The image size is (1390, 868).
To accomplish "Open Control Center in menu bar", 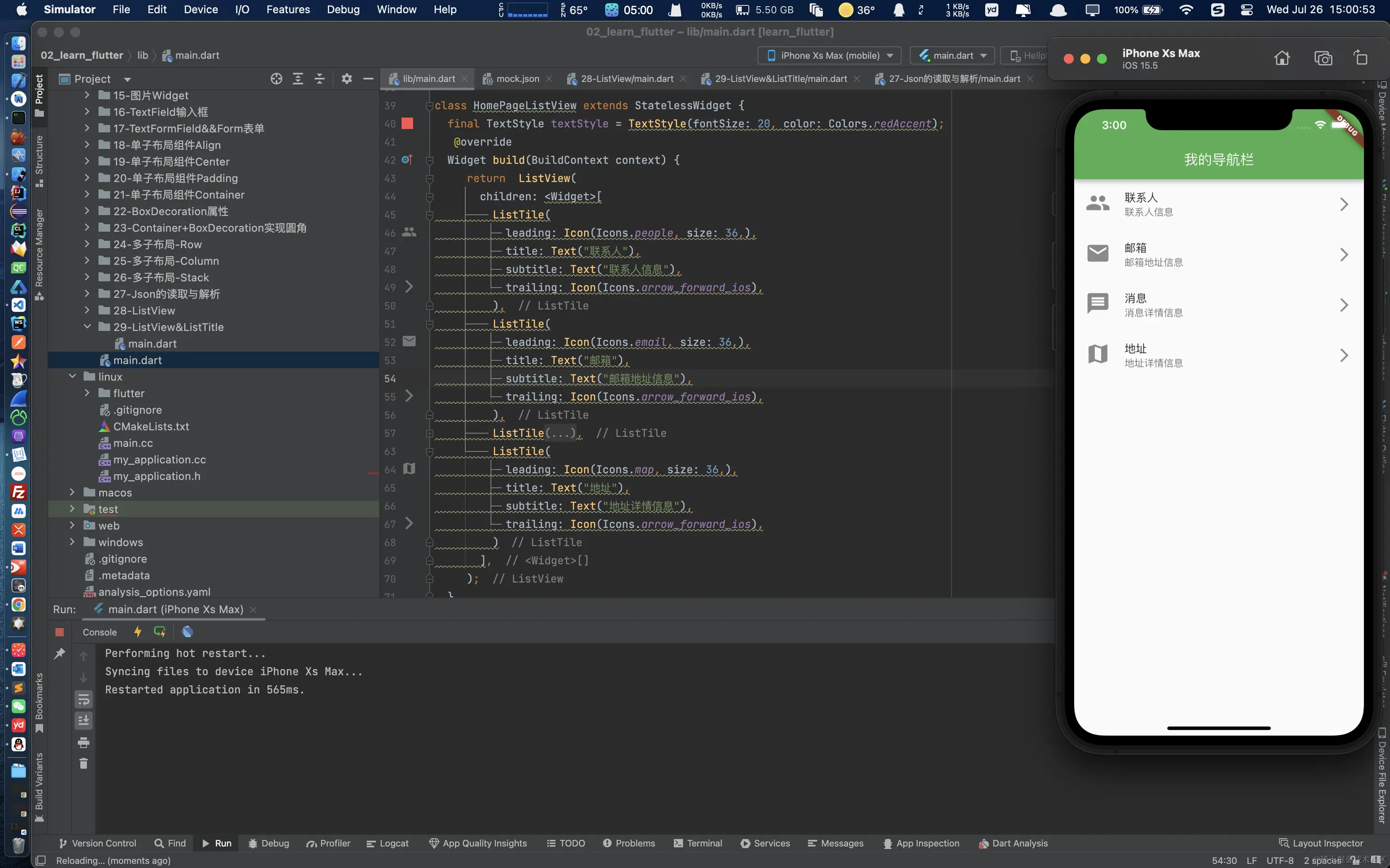I will point(1247,10).
